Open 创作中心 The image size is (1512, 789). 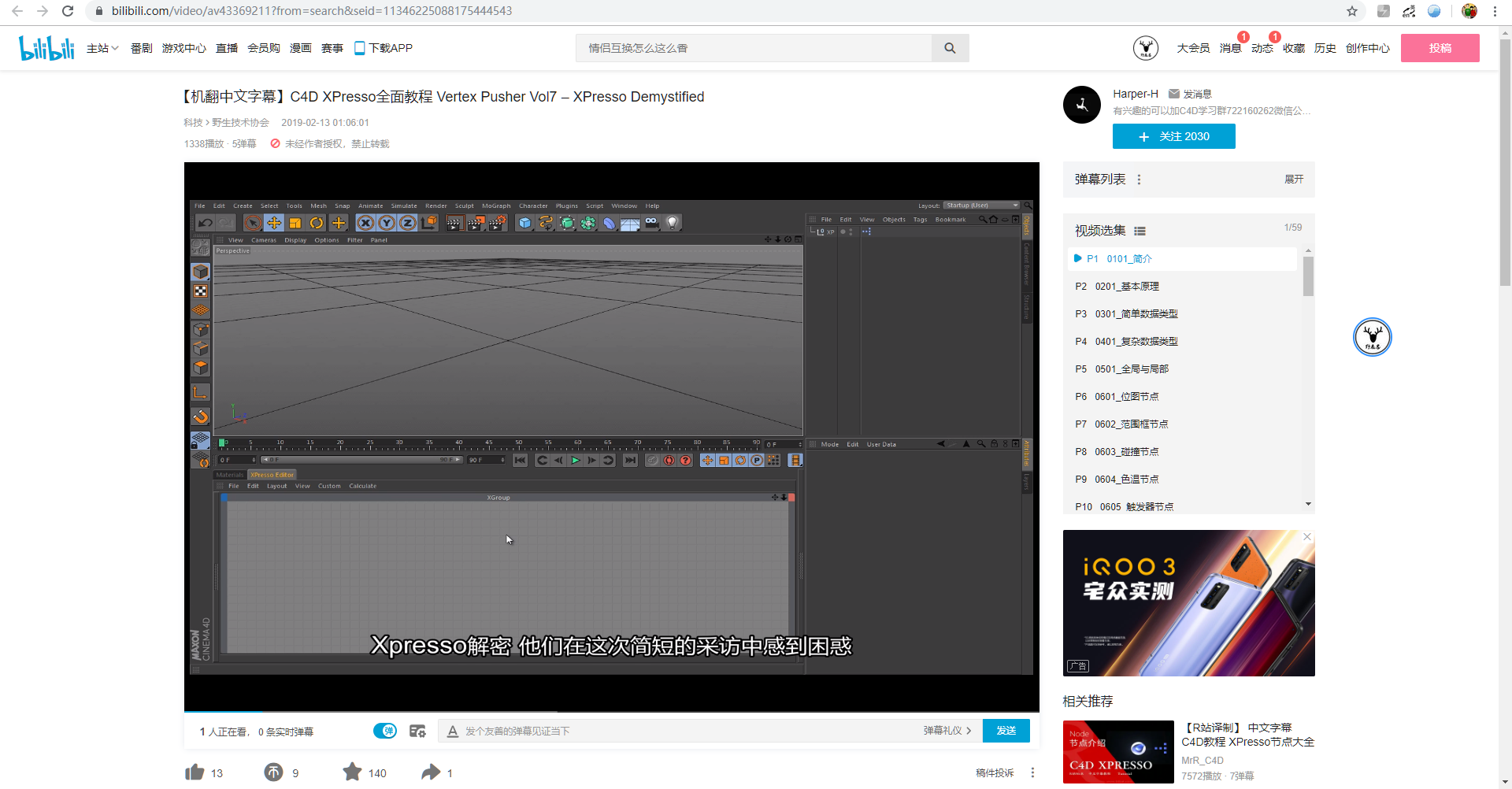pos(1368,48)
